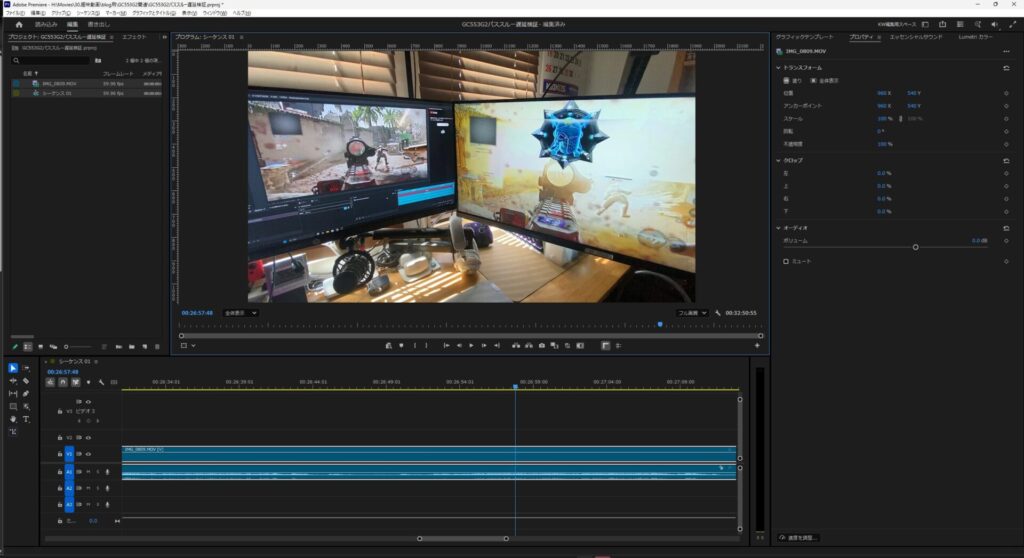This screenshot has width=1024, height=558.
Task: Switch to the Lumetri カラー tab
Action: point(975,37)
